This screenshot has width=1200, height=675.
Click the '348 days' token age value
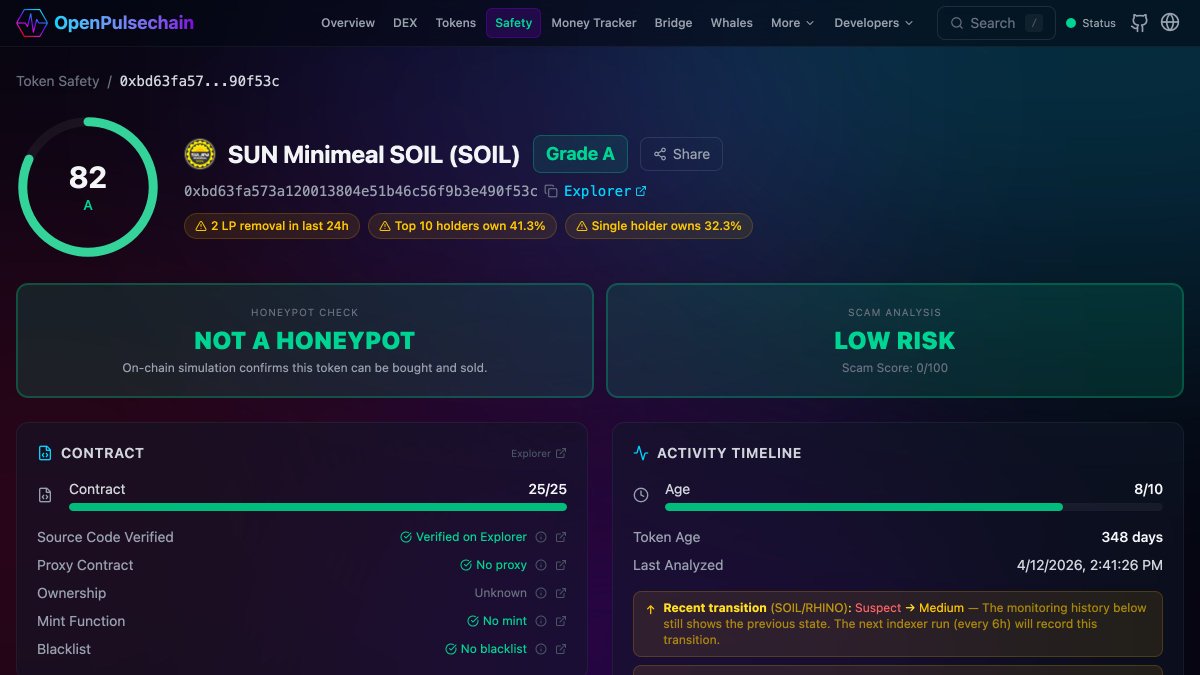click(1132, 537)
